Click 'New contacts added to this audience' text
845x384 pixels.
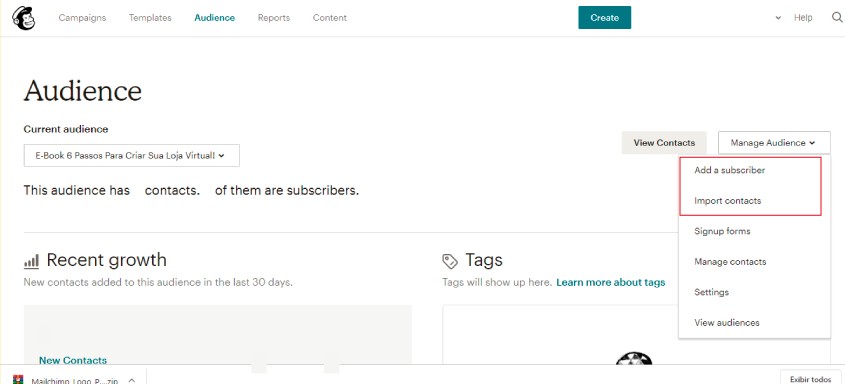coord(158,282)
